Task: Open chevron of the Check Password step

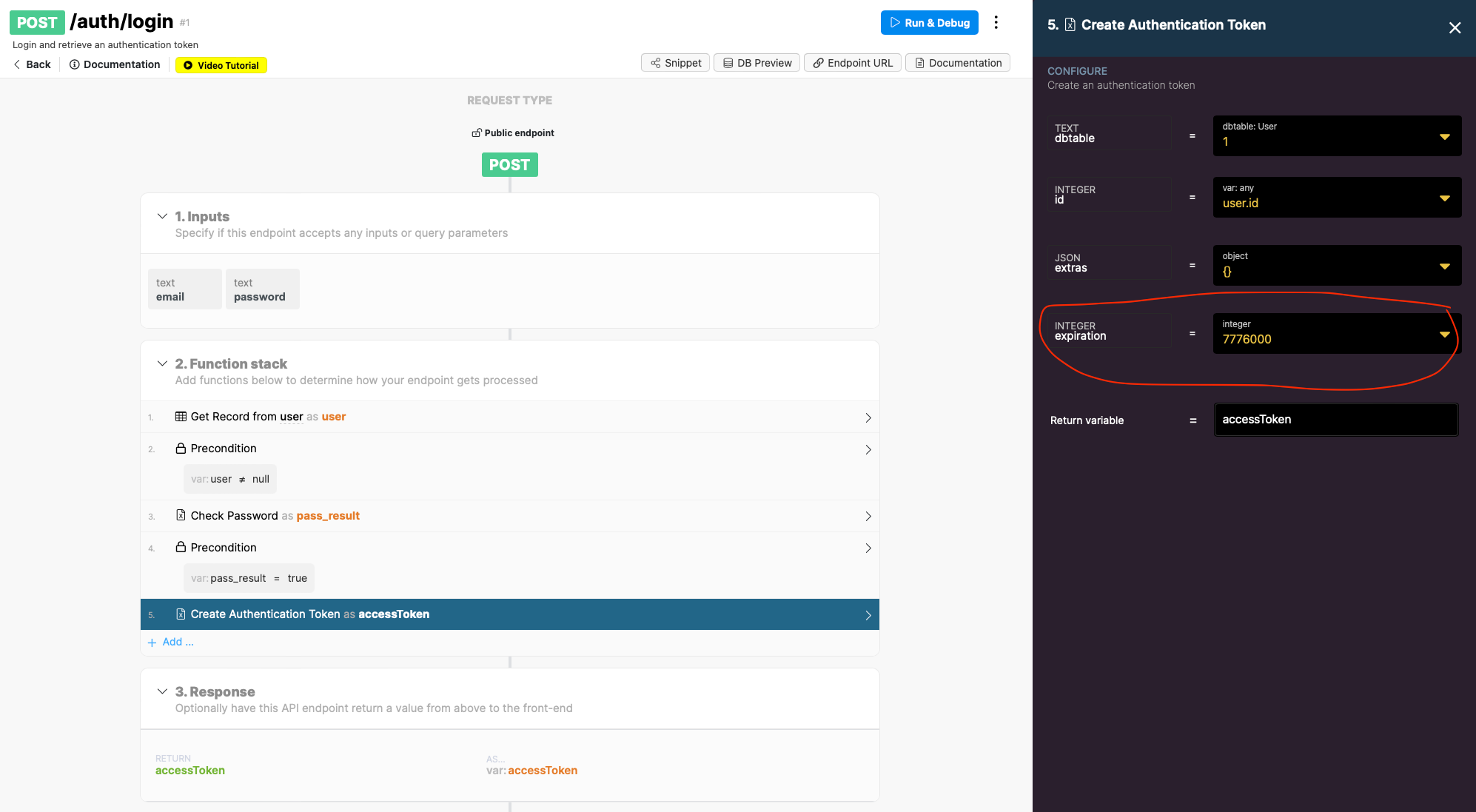Action: tap(868, 516)
